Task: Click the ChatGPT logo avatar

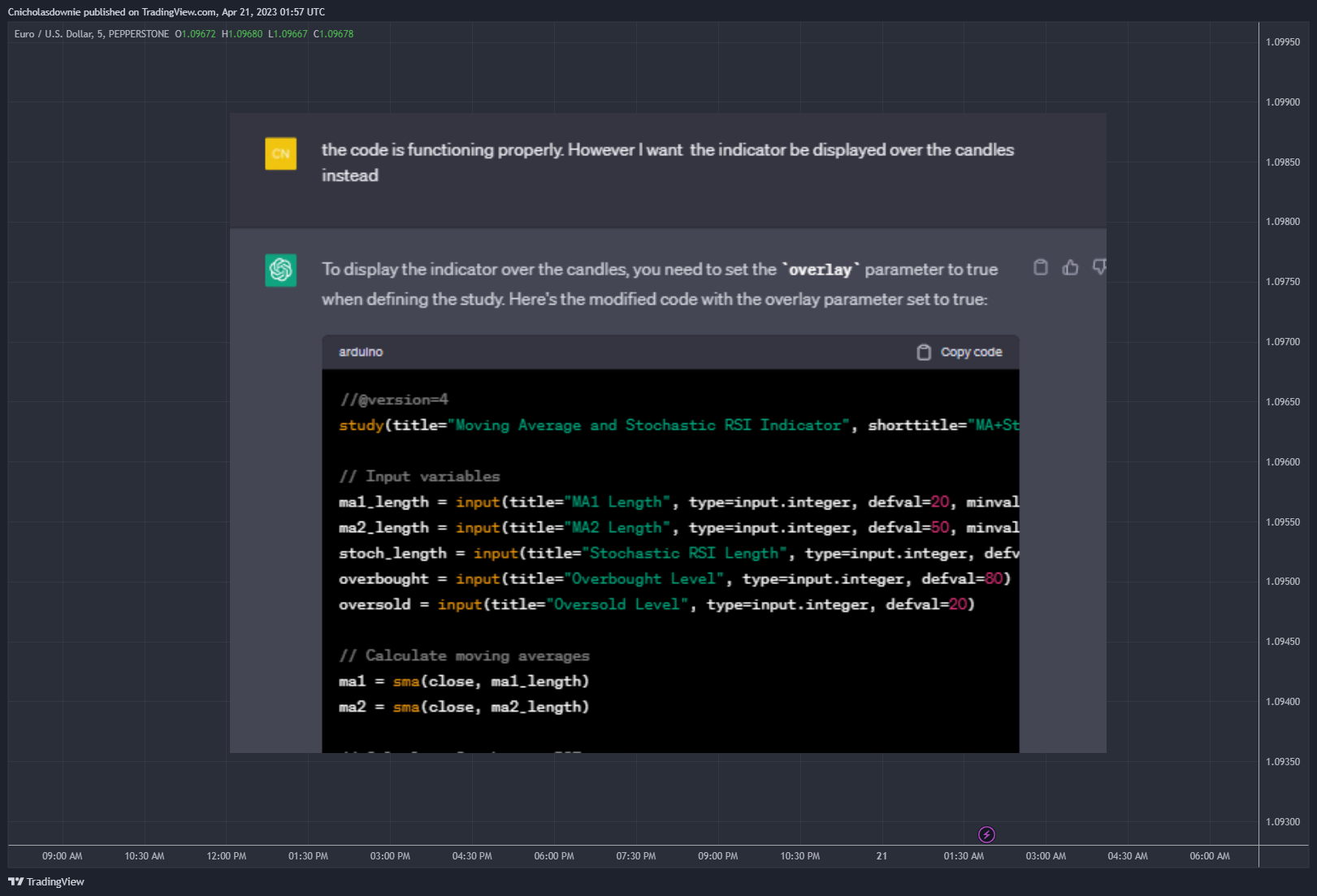Action: coord(280,270)
